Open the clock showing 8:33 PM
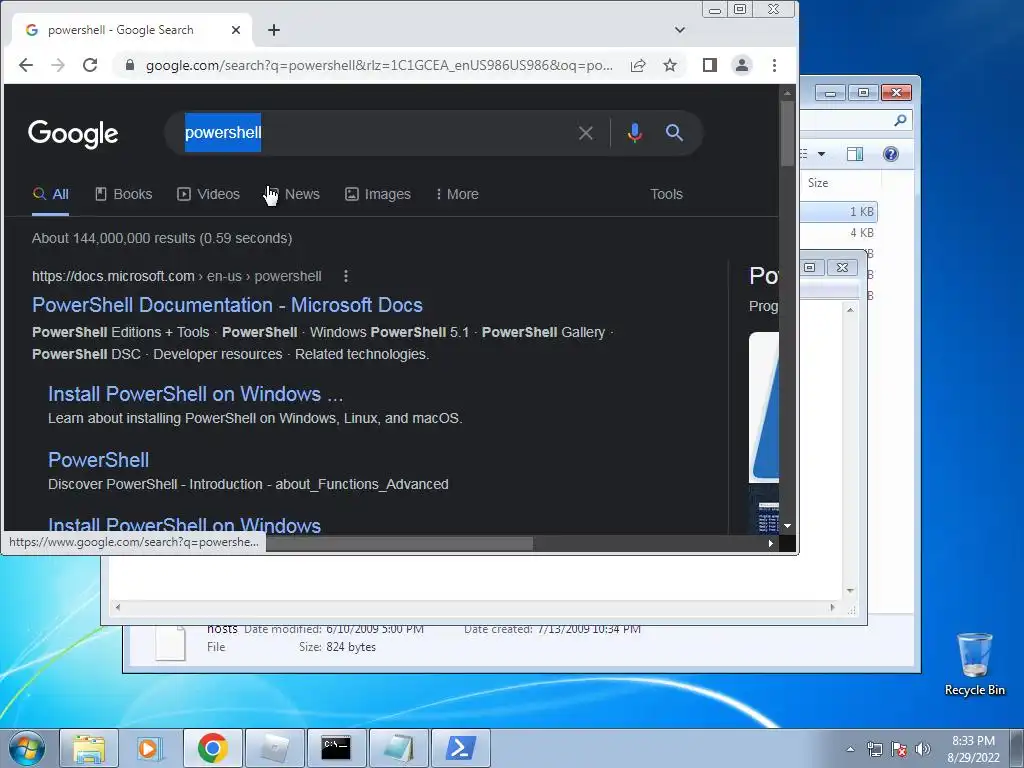This screenshot has height=768, width=1024. 973,749
